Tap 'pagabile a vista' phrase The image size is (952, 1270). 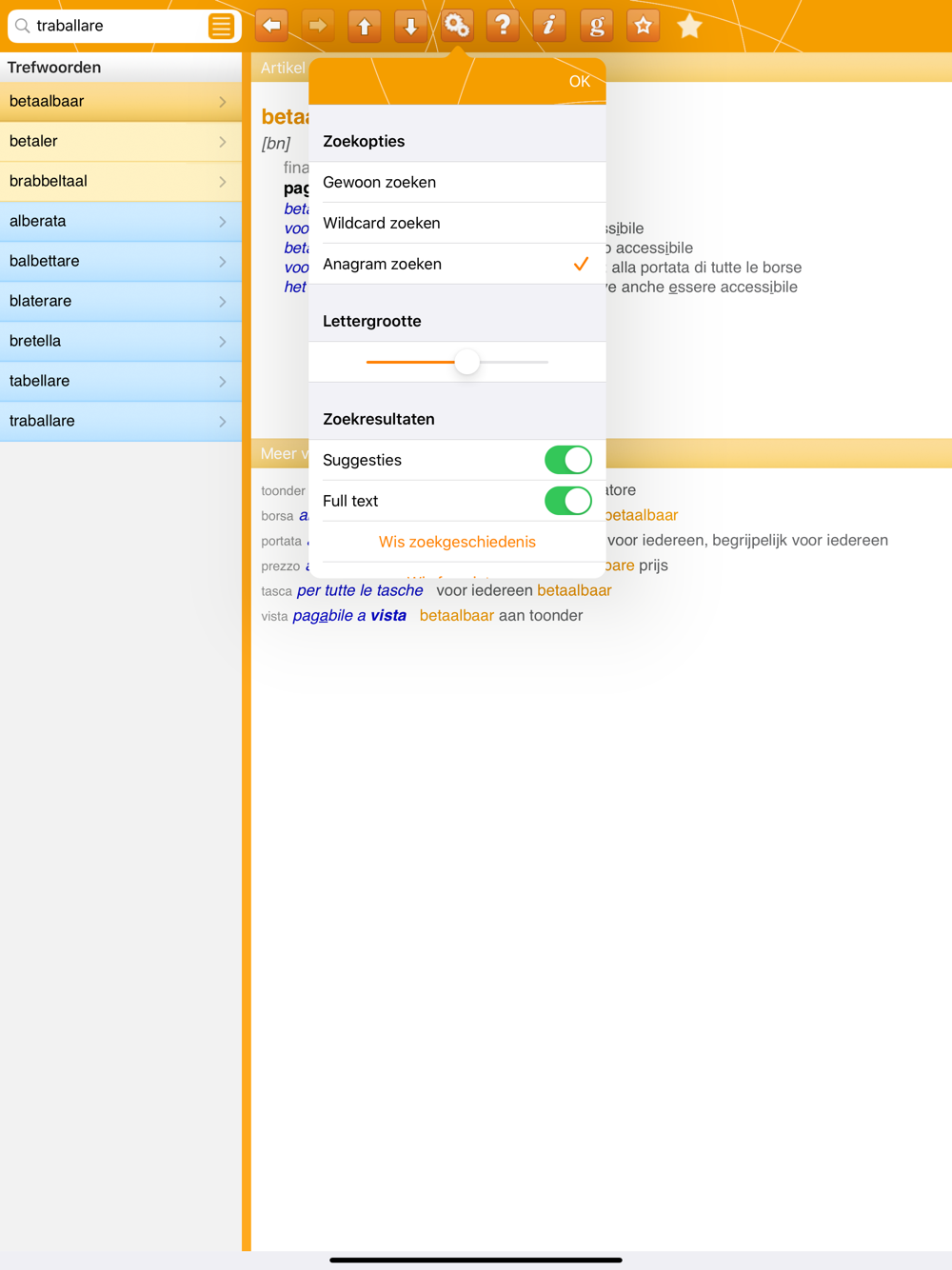349,616
